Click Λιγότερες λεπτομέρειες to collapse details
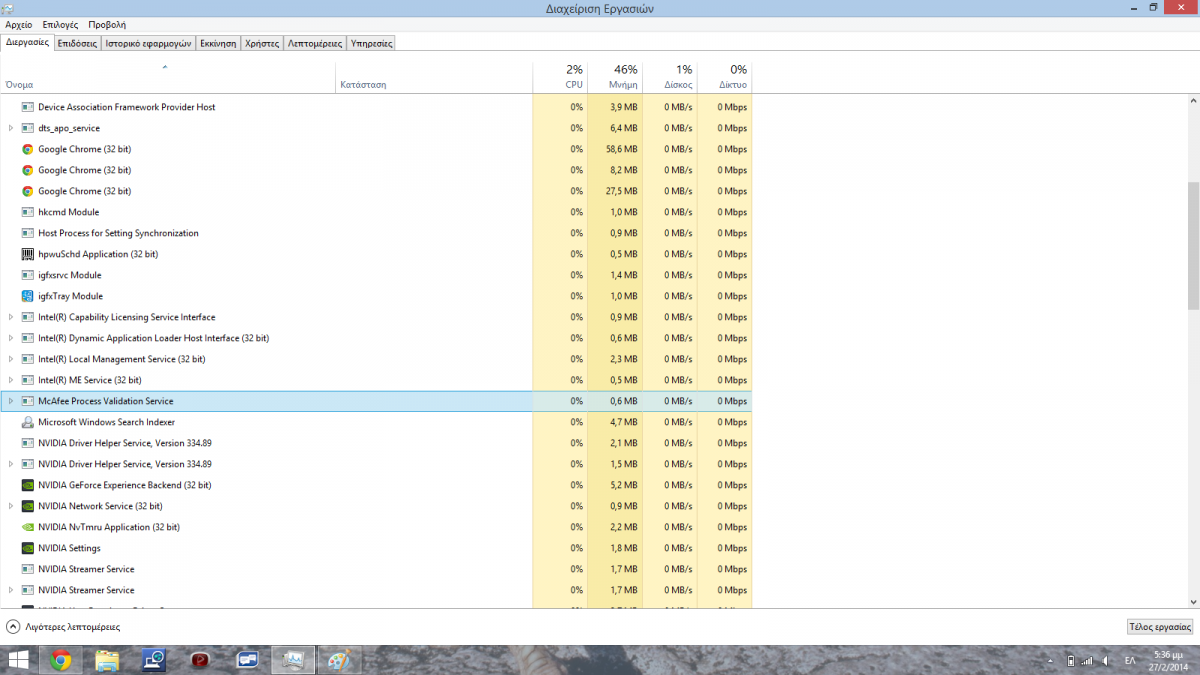 (63, 627)
